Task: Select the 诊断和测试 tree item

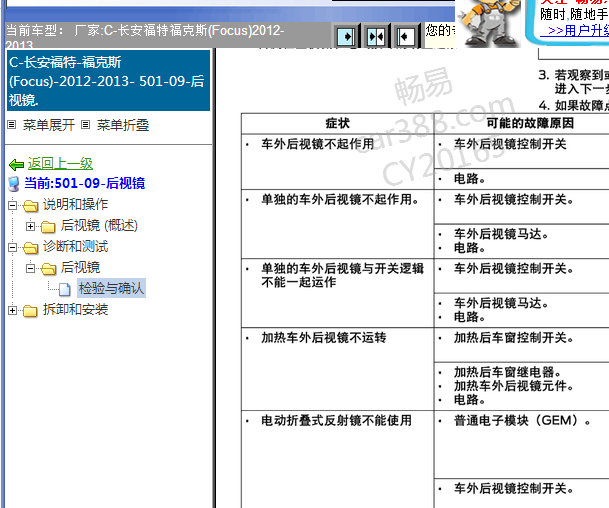Action: pyautogui.click(x=75, y=246)
